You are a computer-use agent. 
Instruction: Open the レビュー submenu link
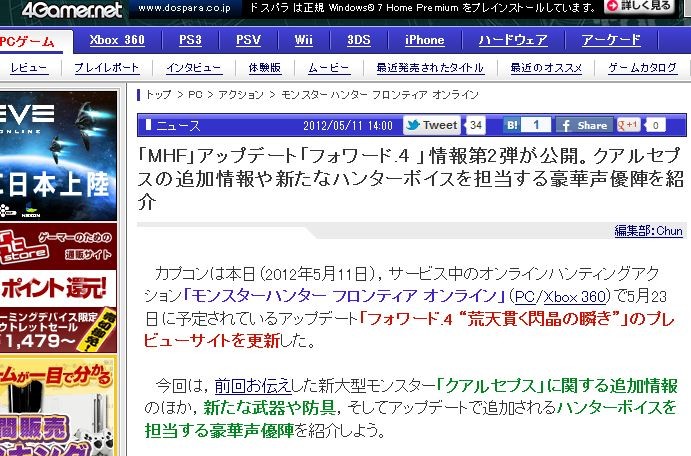29,68
